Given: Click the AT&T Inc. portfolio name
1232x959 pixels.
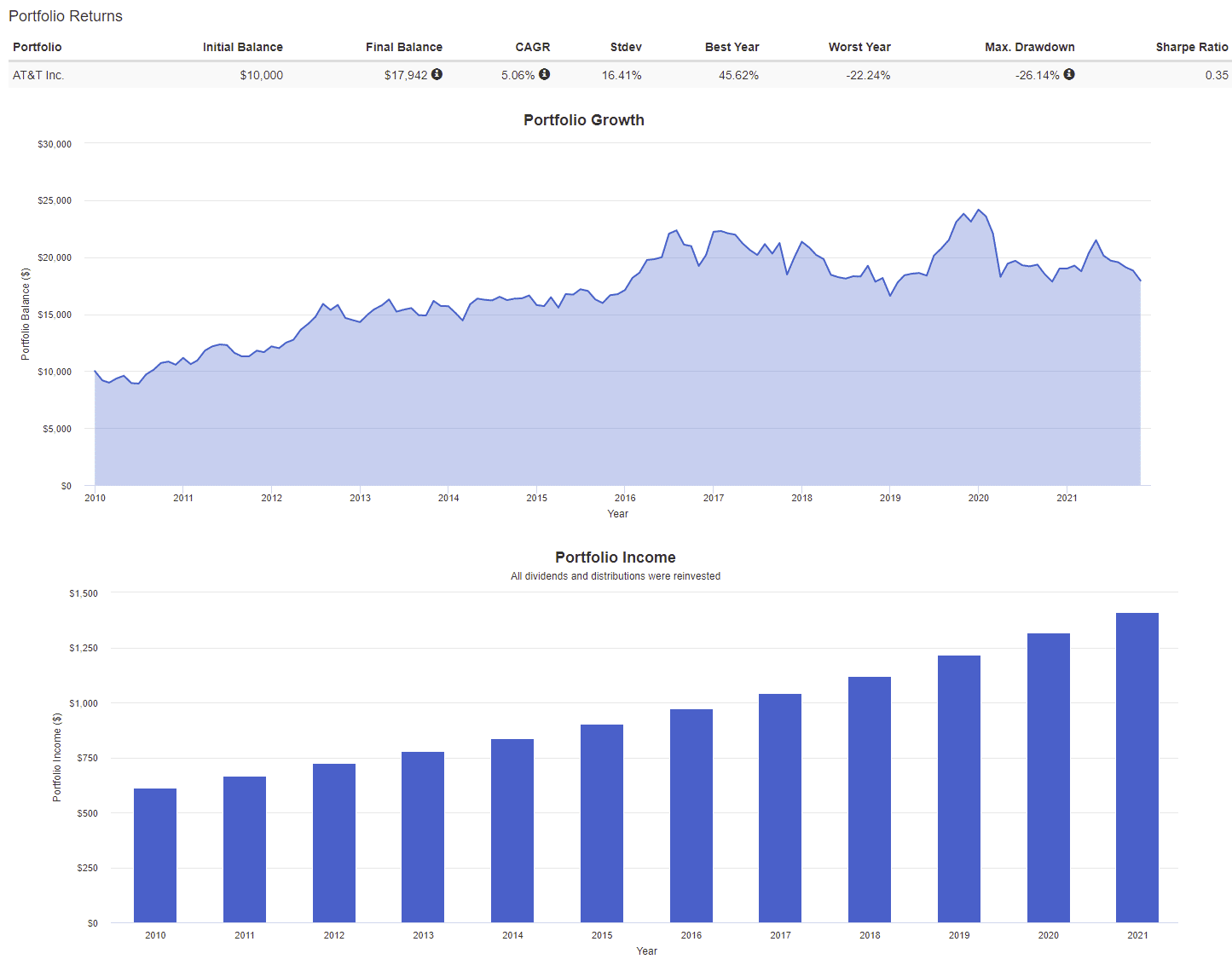Looking at the screenshot, I should 38,75.
